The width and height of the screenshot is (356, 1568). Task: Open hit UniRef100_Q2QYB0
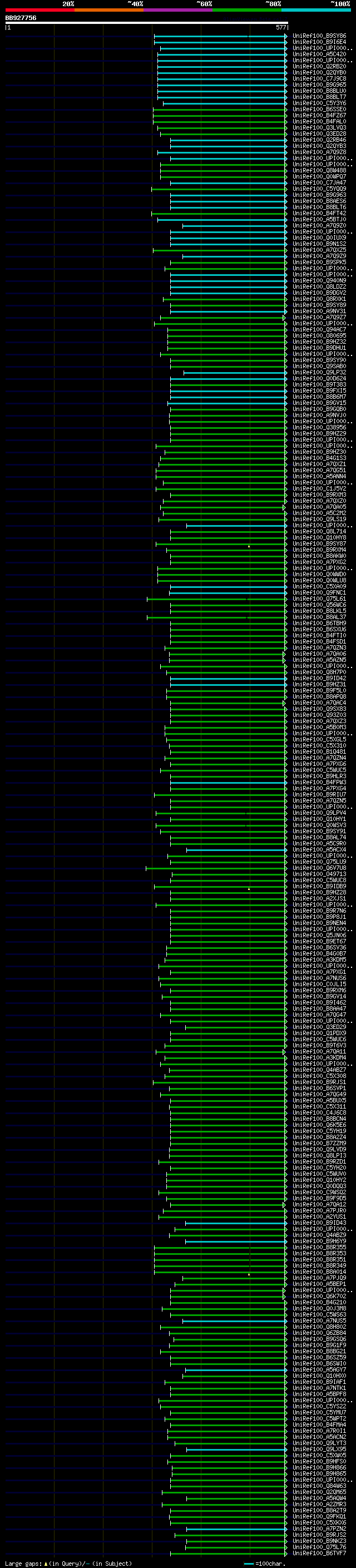pos(319,72)
